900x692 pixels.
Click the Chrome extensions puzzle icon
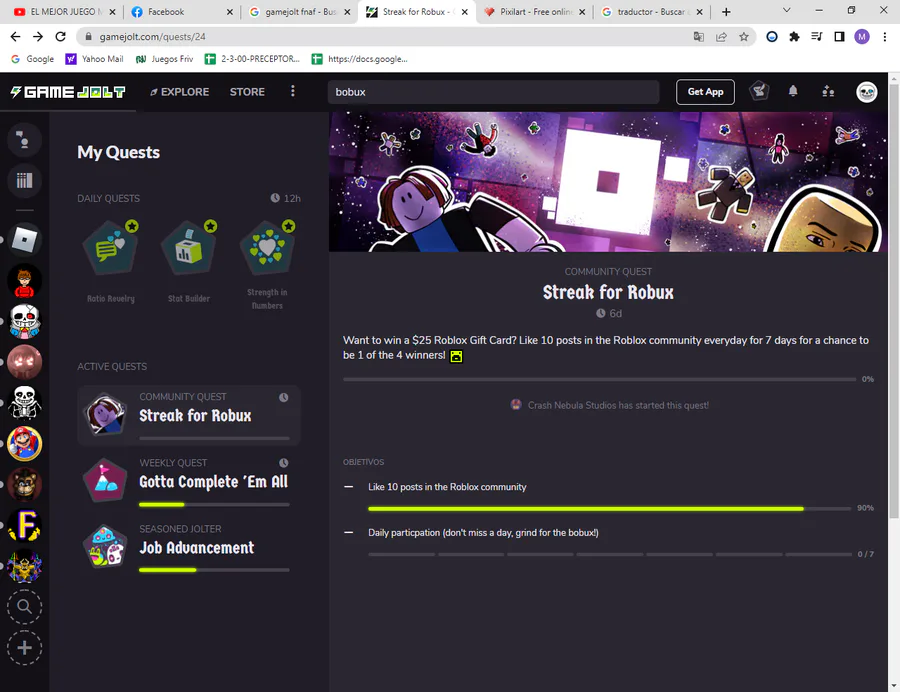794,37
